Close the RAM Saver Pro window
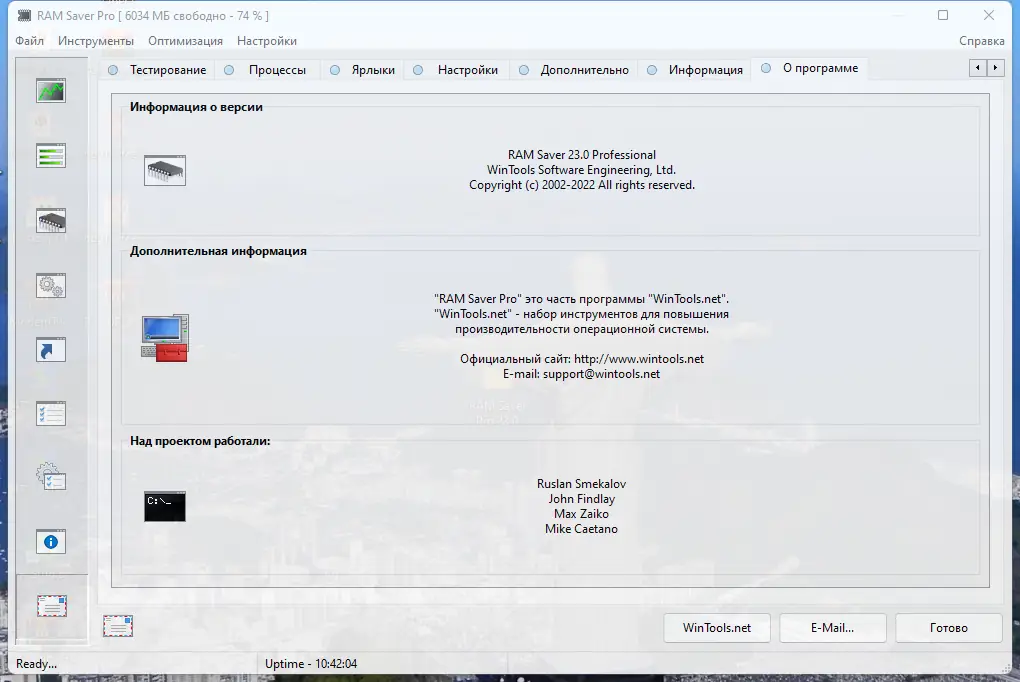1020x682 pixels. [989, 15]
